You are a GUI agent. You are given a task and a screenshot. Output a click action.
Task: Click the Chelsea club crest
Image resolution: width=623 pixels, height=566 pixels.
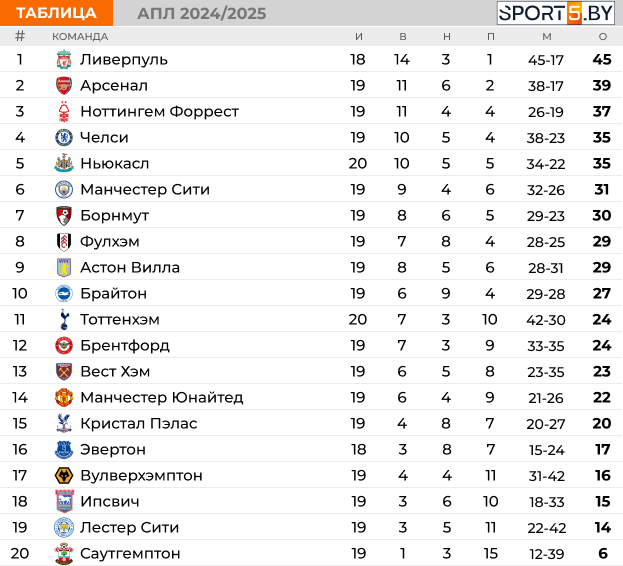coord(64,137)
